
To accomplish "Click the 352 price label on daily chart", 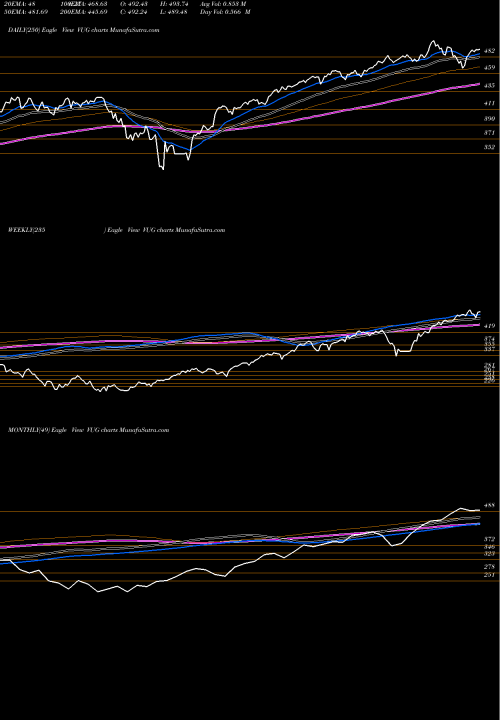I will (489, 147).
